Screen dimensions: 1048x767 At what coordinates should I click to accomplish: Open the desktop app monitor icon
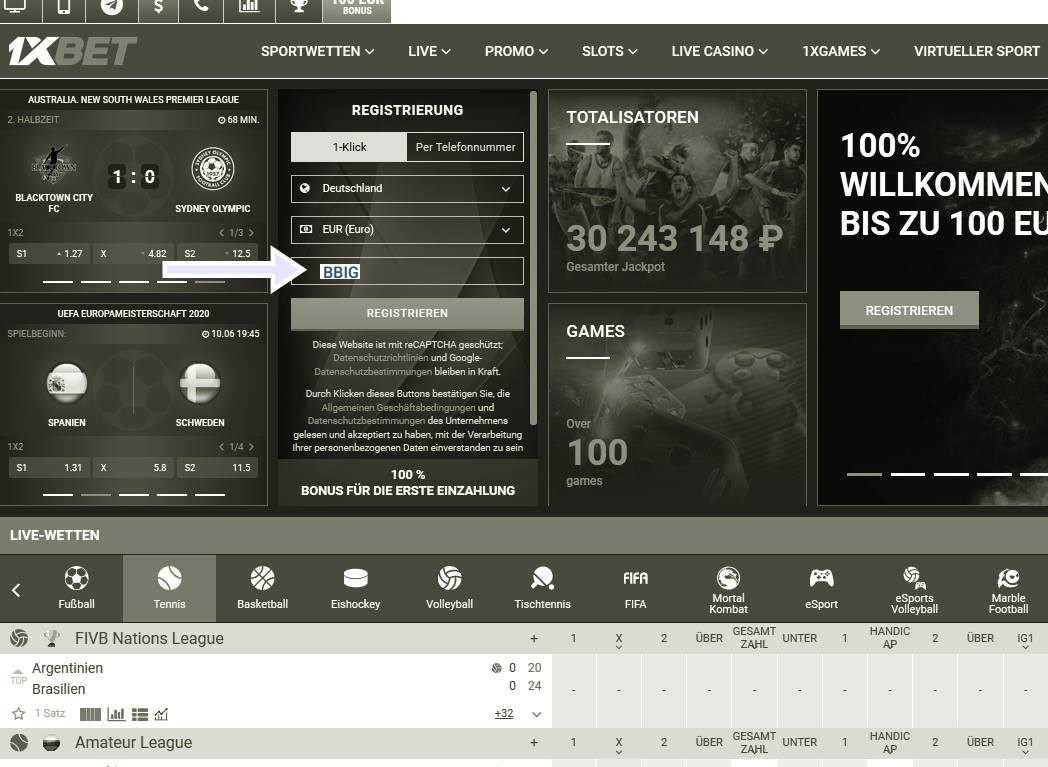click(15, 7)
